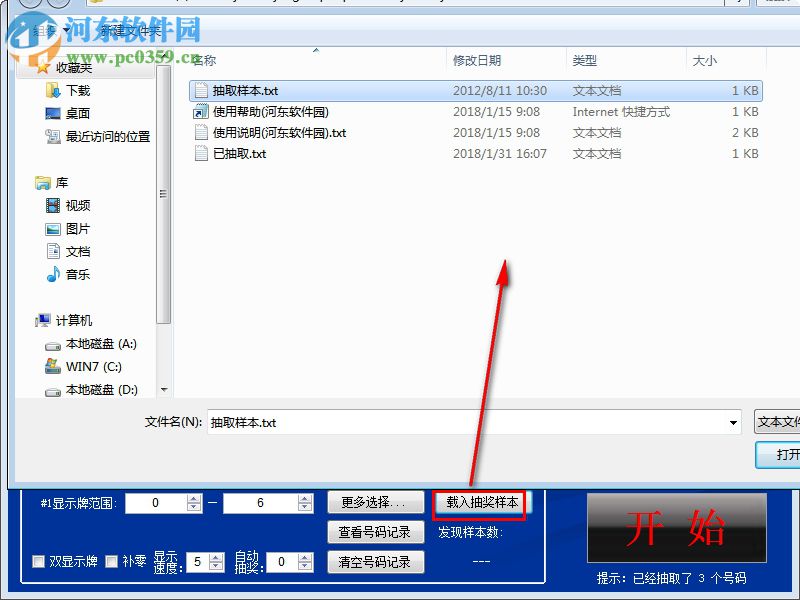
Task: Open the 文件名 combo box dropdown
Action: coord(735,422)
